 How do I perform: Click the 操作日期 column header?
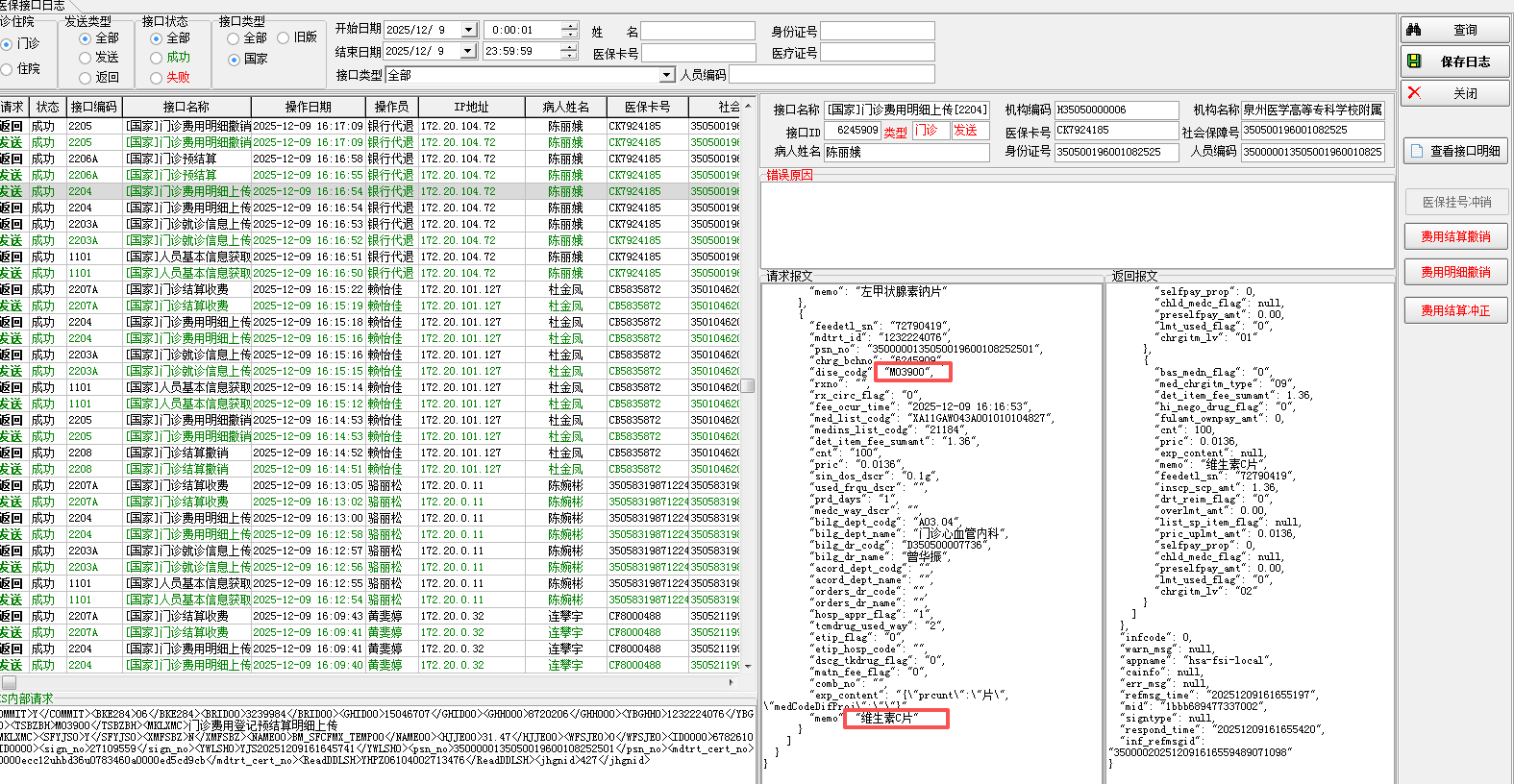click(x=308, y=107)
